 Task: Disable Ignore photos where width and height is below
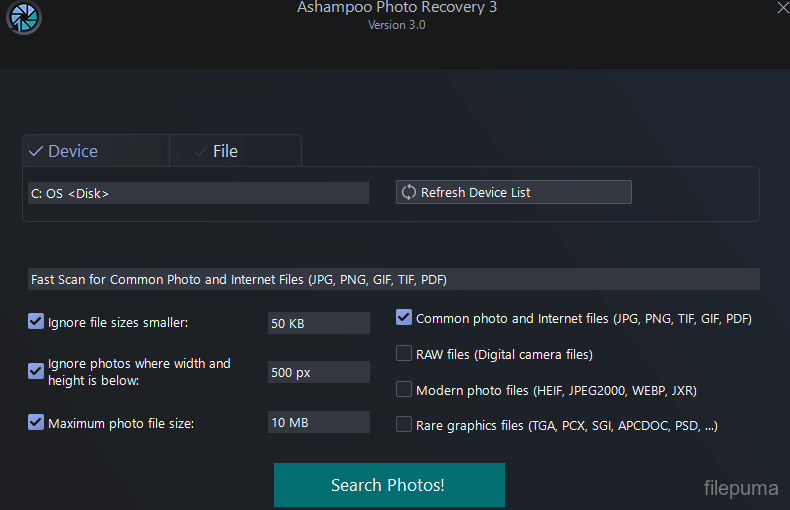click(x=36, y=371)
